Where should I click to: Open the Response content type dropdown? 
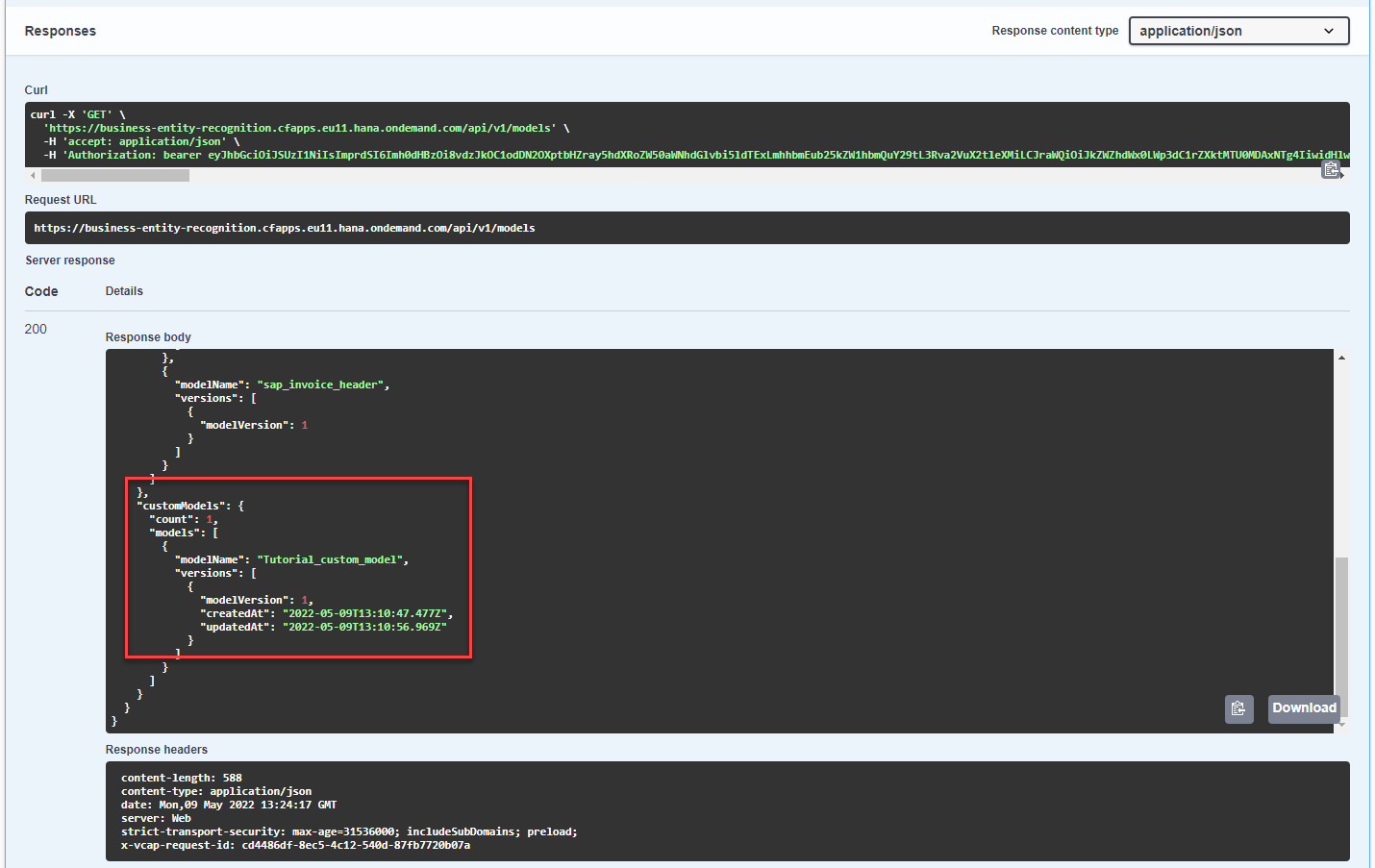[1238, 31]
